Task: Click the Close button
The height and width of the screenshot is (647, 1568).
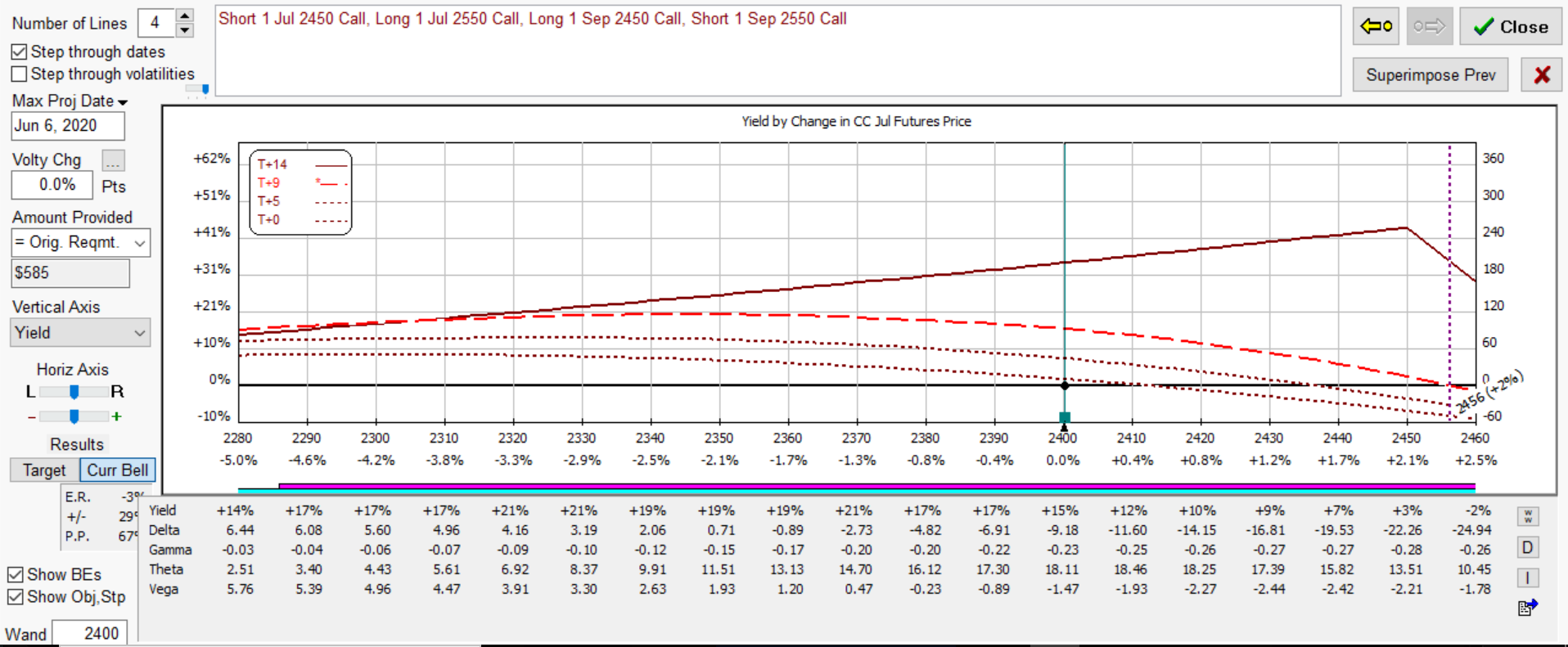Action: click(x=1511, y=26)
